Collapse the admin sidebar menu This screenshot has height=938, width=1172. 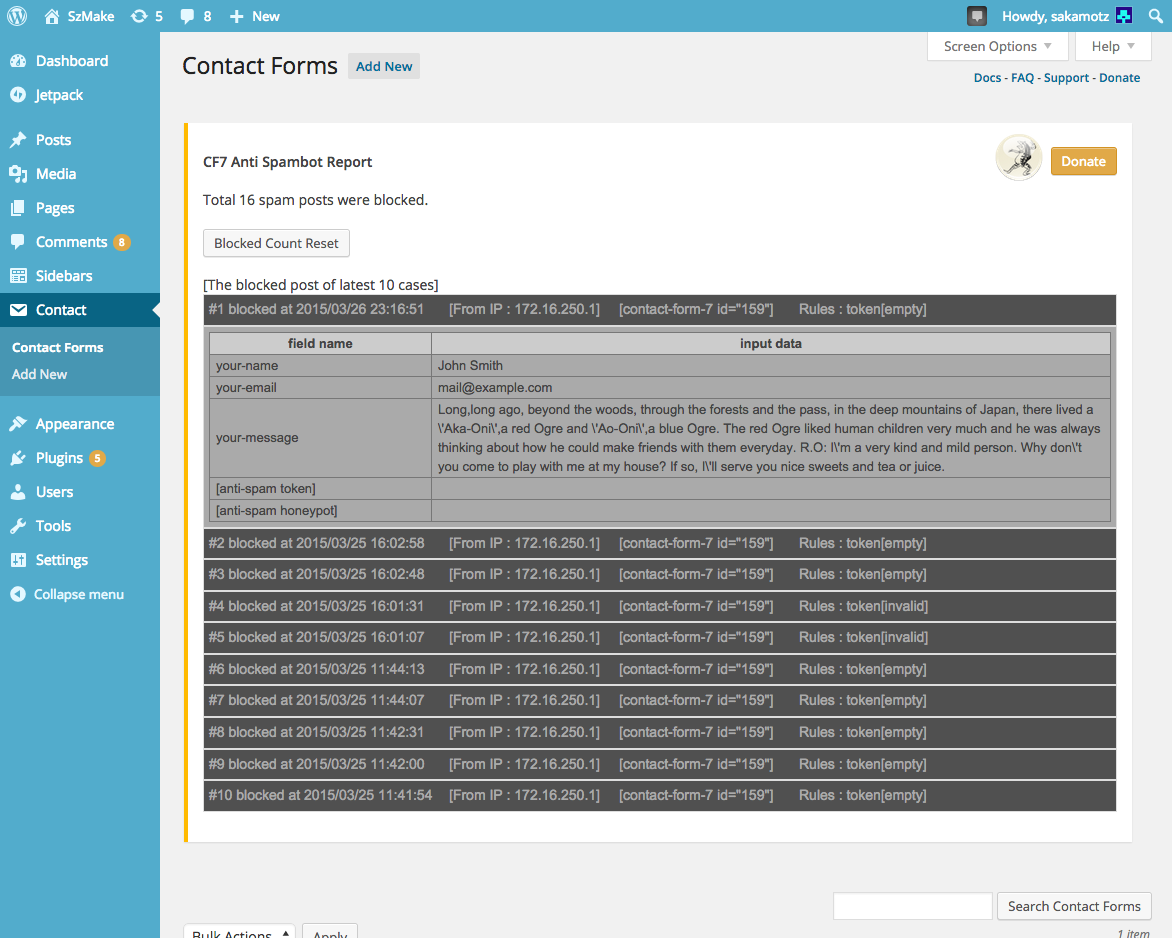pyautogui.click(x=78, y=594)
